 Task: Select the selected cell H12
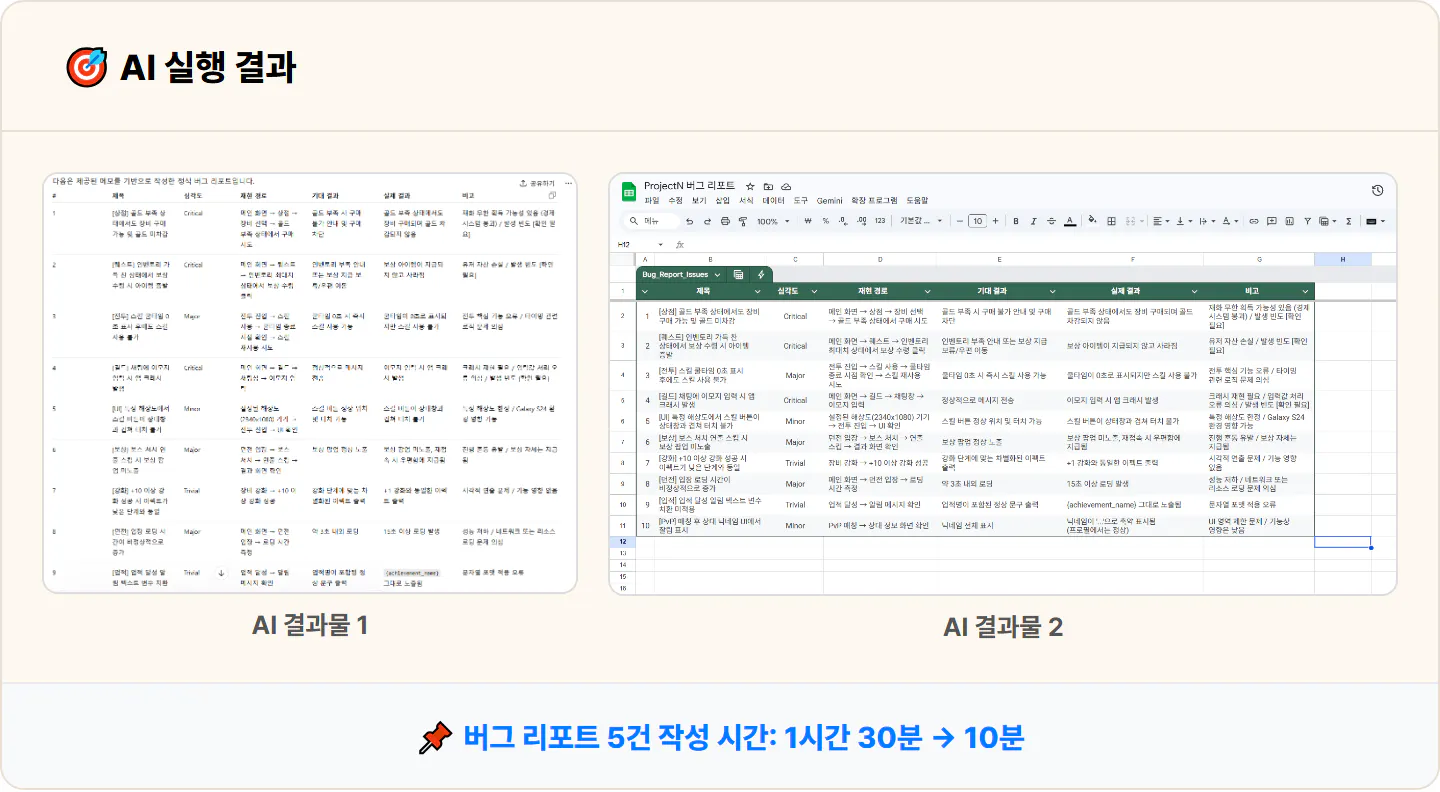point(1342,541)
